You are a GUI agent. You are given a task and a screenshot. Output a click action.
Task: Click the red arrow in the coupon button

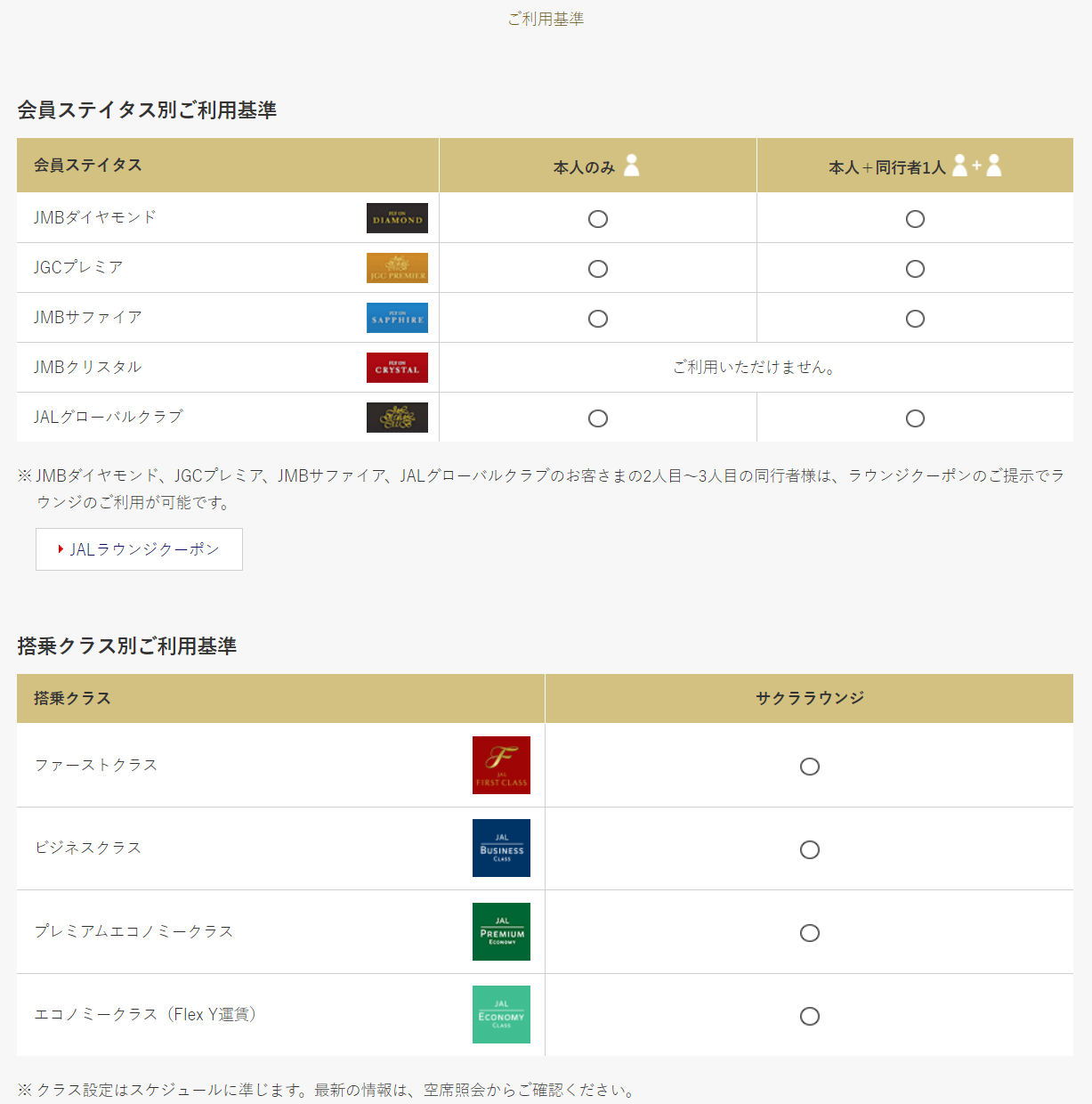[61, 549]
